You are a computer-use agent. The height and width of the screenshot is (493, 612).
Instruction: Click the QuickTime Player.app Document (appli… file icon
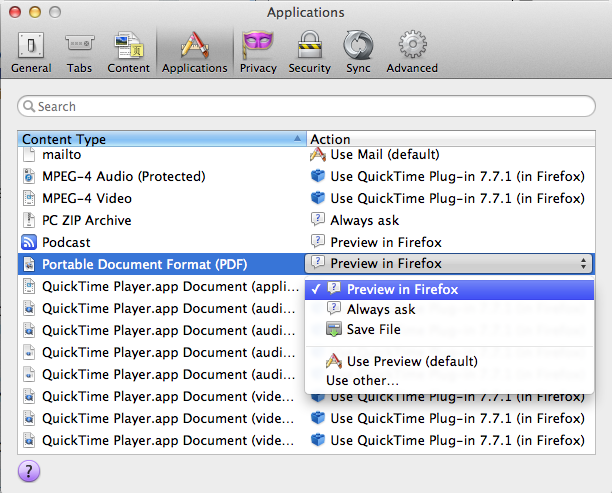(29, 286)
